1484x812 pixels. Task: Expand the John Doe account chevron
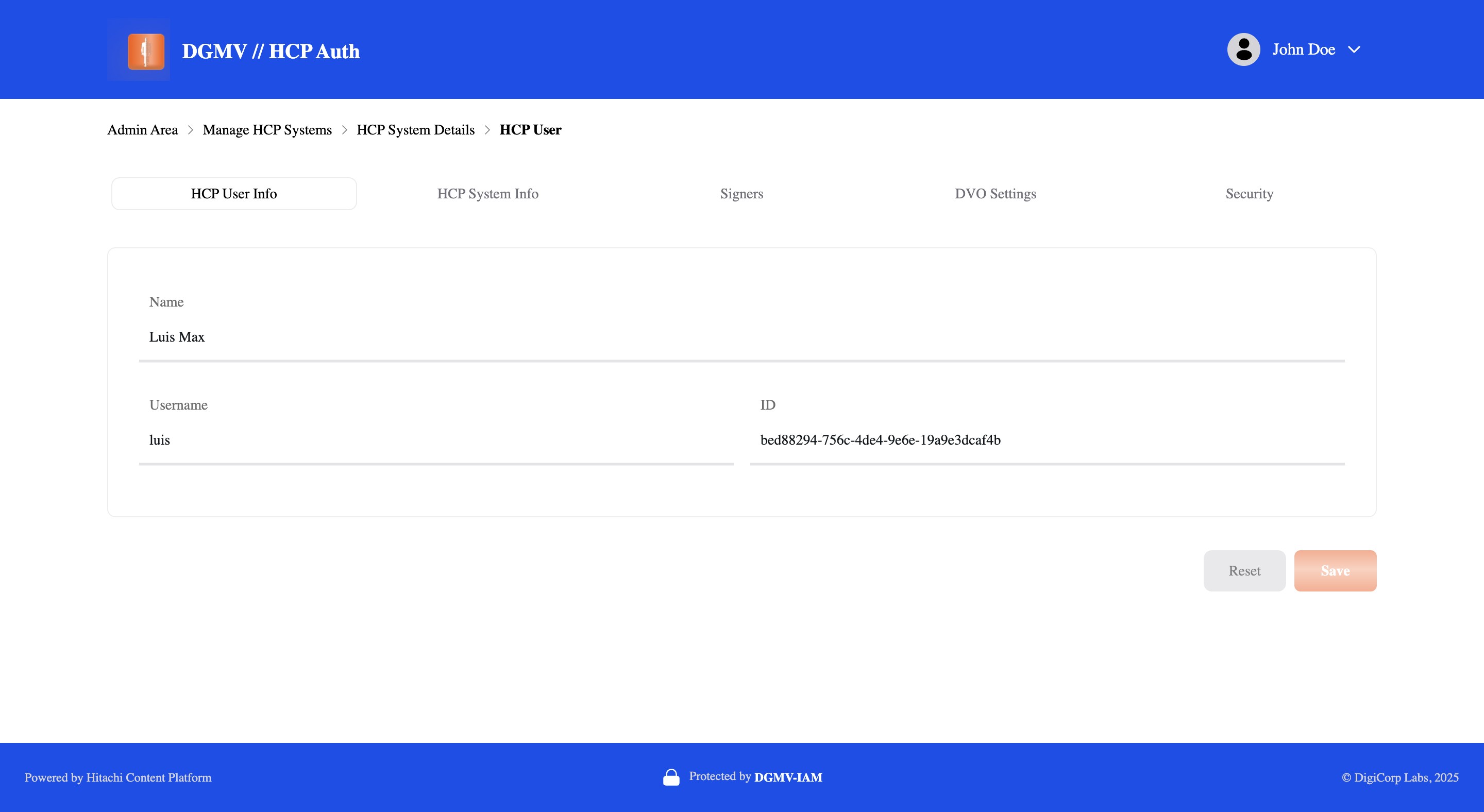click(x=1354, y=49)
